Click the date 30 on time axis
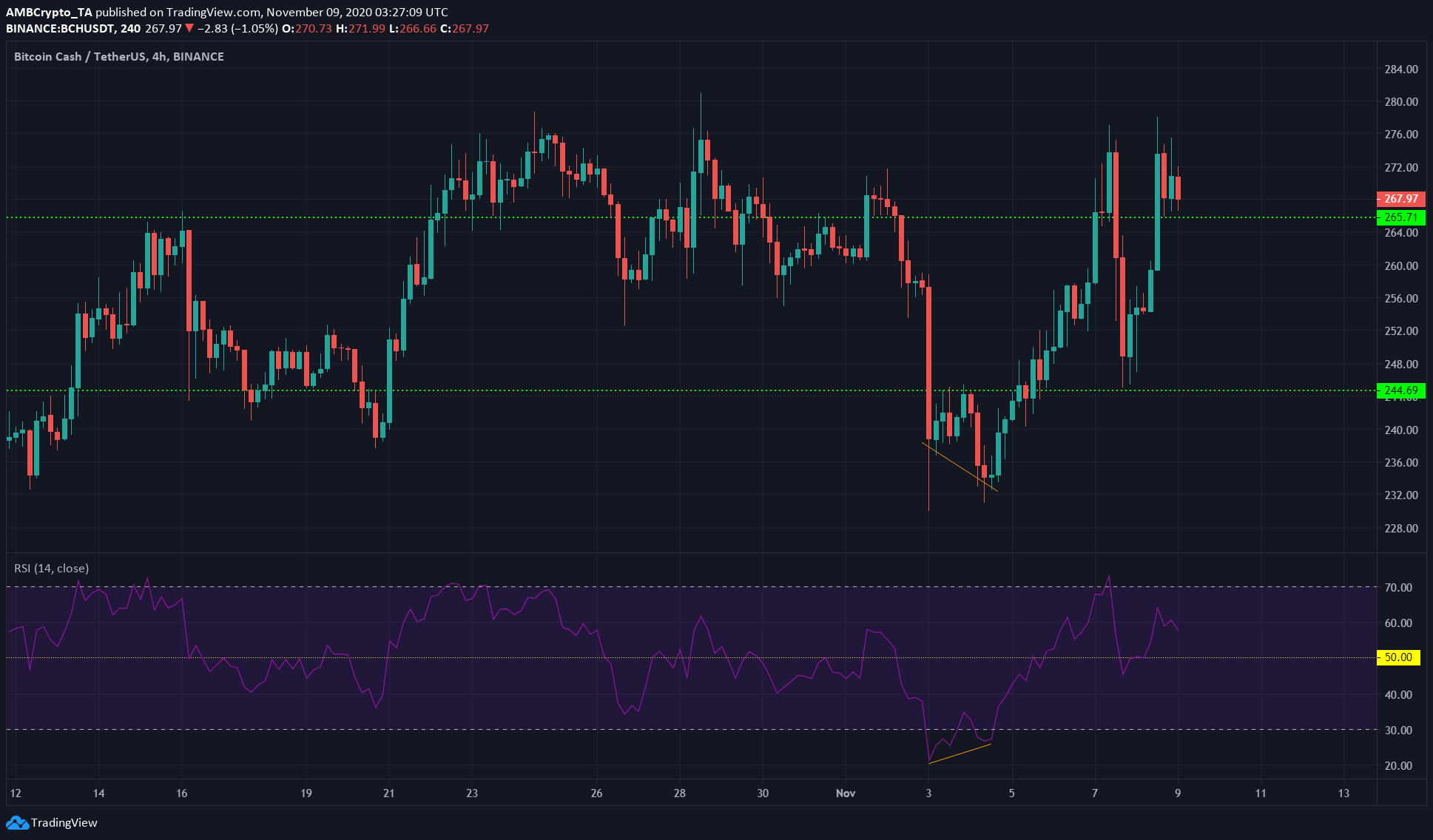The image size is (1433, 840). (x=763, y=793)
